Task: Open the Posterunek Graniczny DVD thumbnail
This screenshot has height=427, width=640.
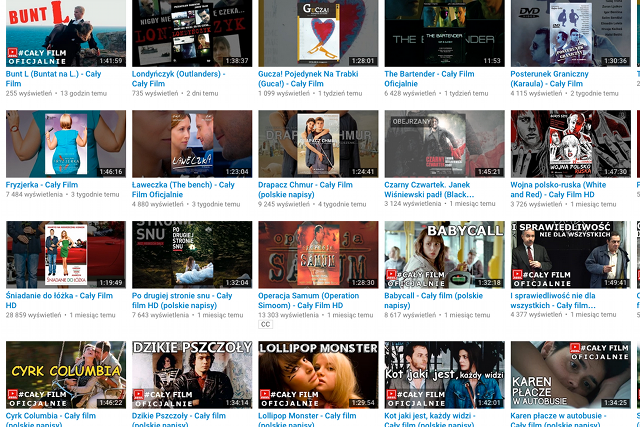Action: pos(570,33)
